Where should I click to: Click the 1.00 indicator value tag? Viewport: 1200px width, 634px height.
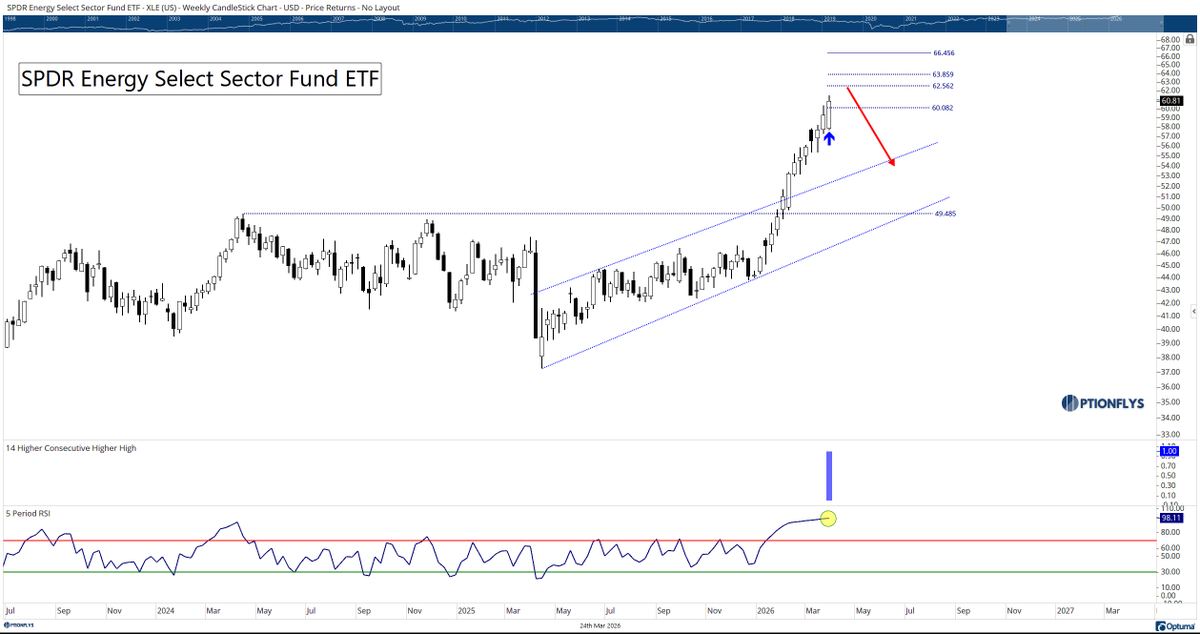[1171, 452]
